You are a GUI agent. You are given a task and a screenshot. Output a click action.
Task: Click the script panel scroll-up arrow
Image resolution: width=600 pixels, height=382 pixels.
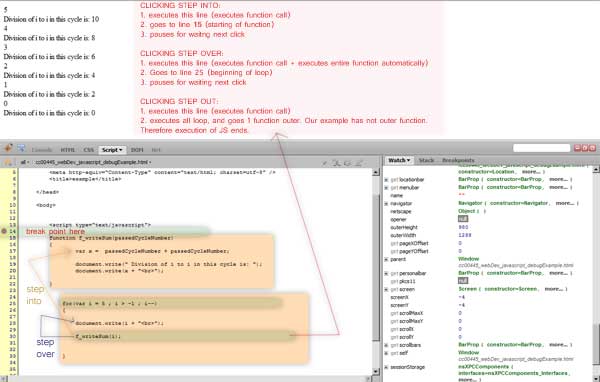coord(376,173)
